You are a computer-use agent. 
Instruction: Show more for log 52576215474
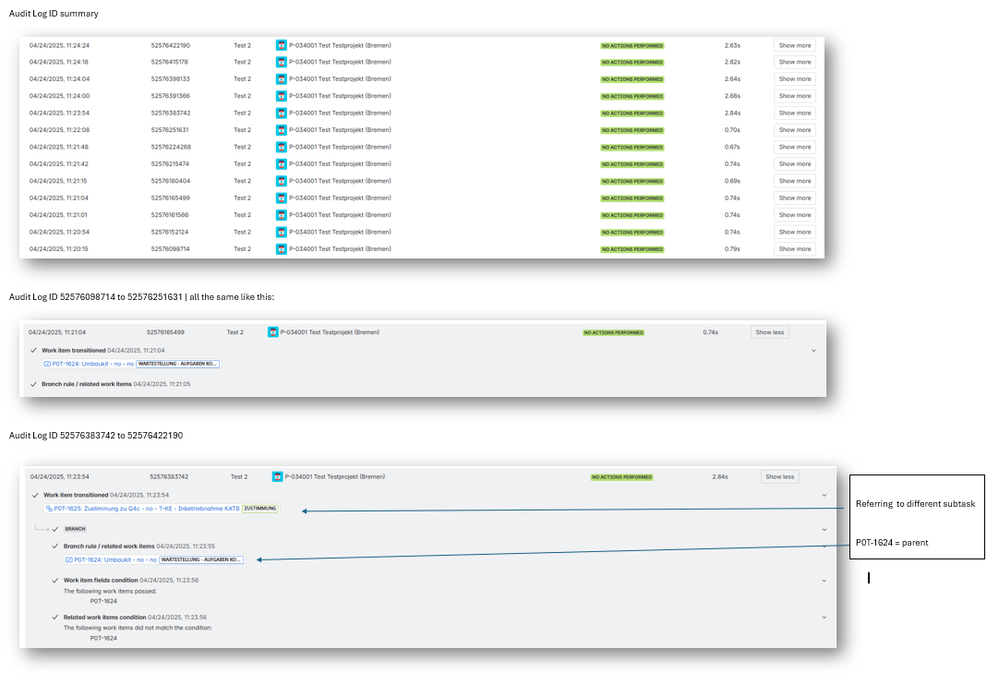point(794,164)
